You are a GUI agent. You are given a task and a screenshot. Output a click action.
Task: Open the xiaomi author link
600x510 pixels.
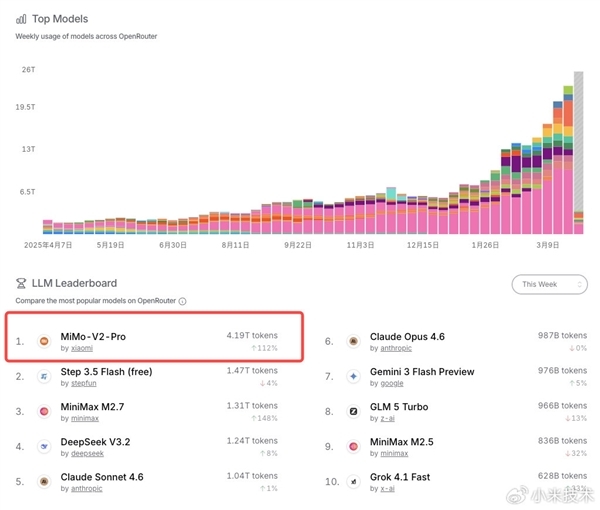[81, 349]
